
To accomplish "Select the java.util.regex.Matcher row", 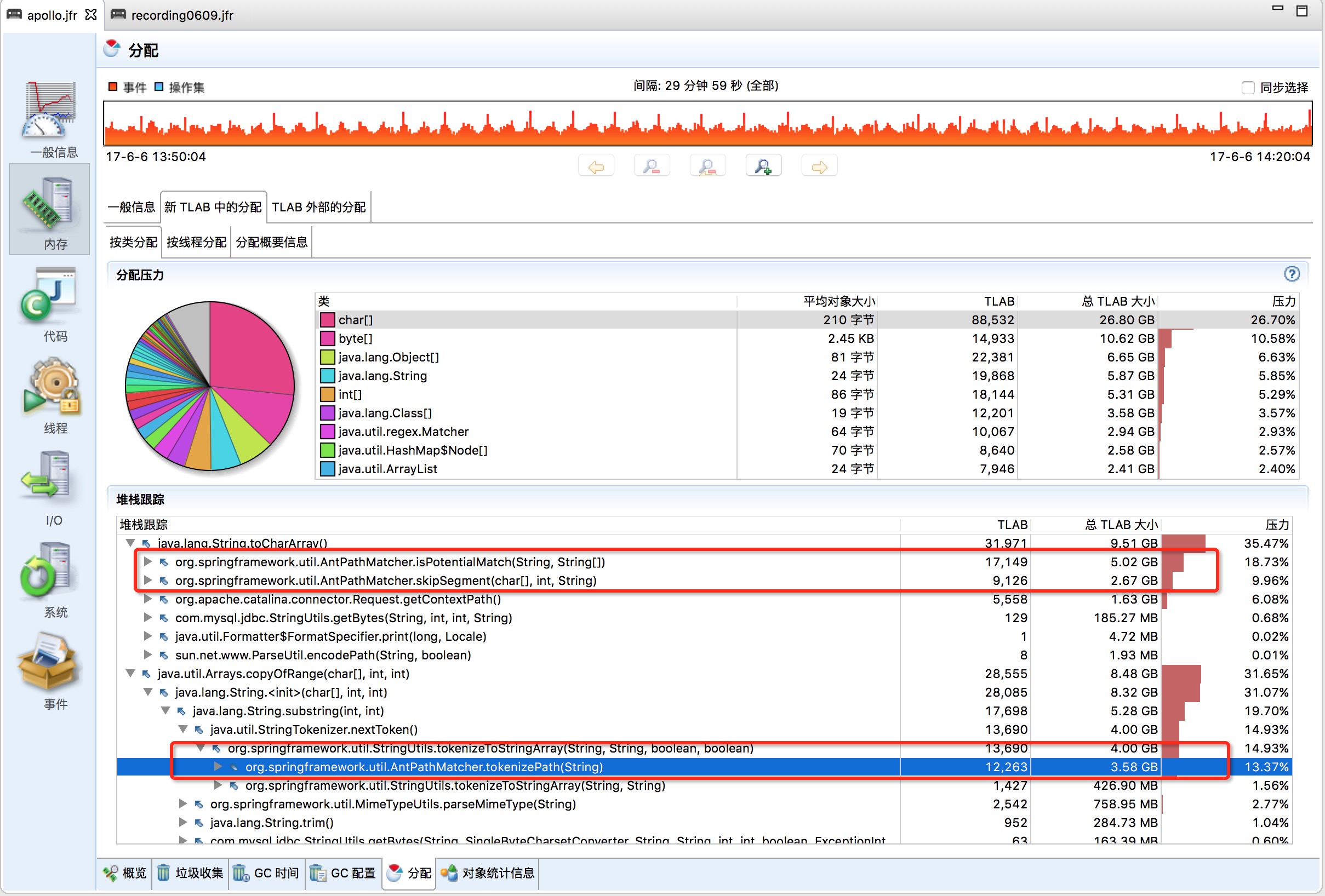I will 807,432.
